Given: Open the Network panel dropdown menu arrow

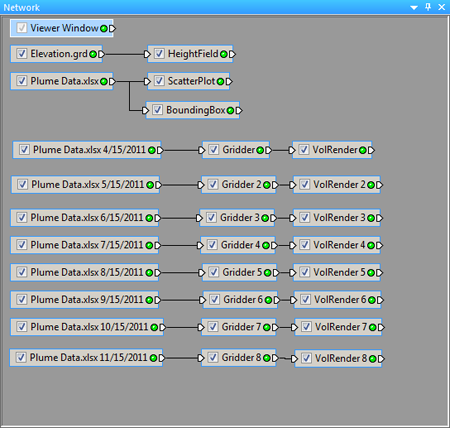Looking at the screenshot, I should pyautogui.click(x=414, y=7).
